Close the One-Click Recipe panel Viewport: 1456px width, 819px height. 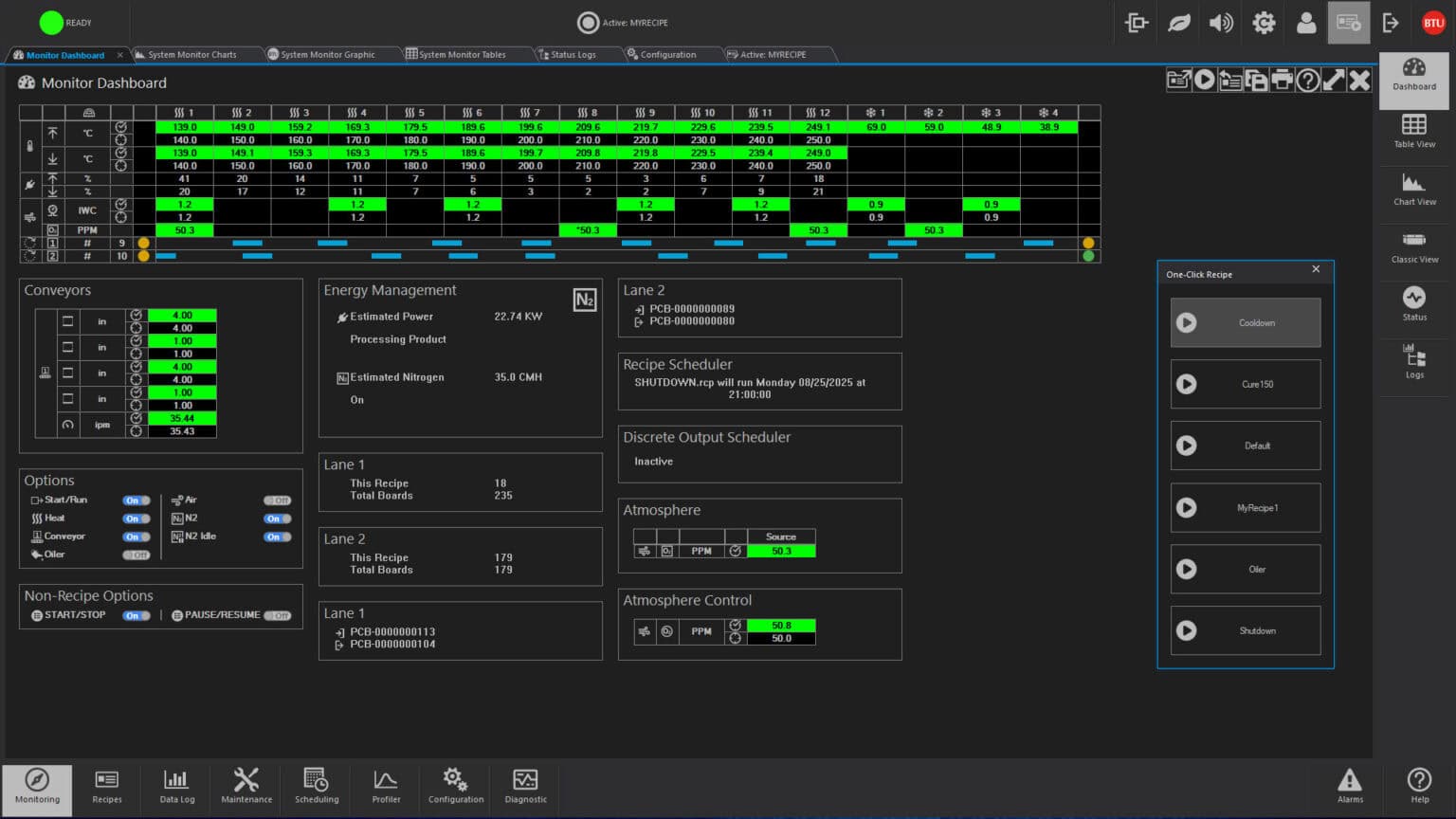point(1316,269)
